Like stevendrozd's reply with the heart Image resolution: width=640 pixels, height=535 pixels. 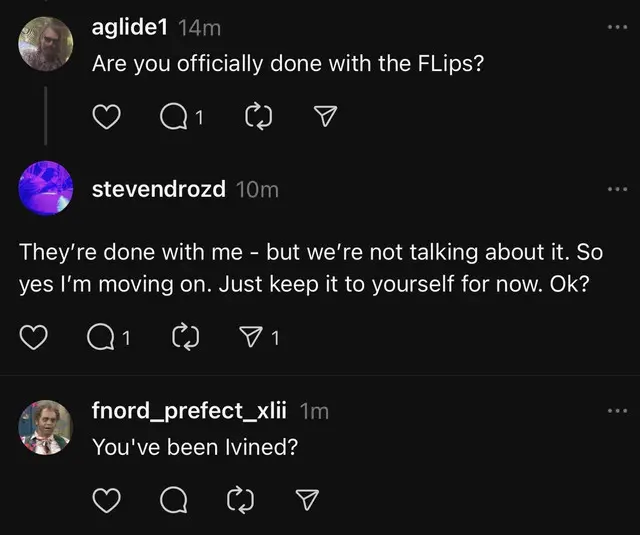point(35,339)
